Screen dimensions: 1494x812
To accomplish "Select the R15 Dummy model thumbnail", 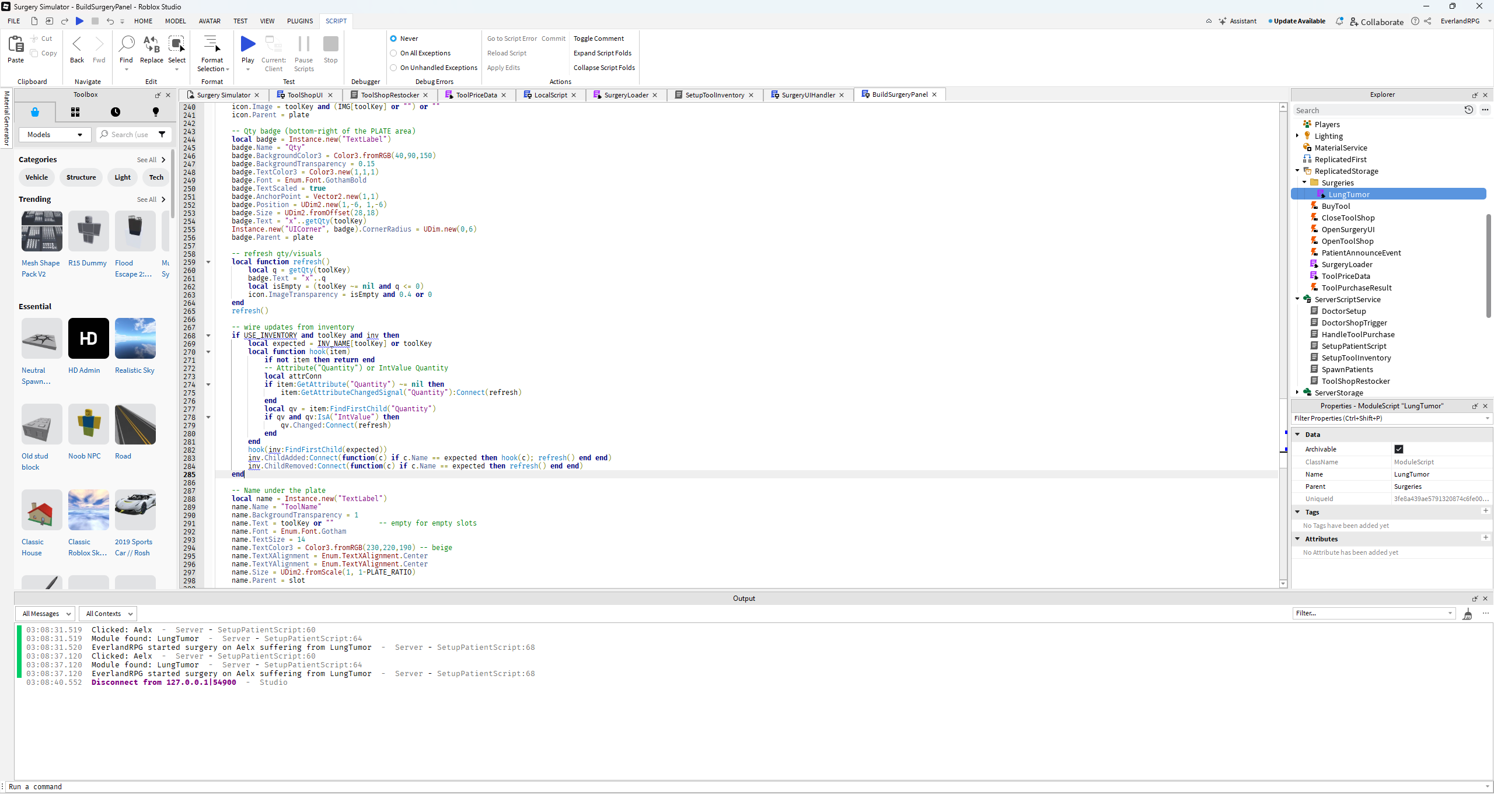I will (x=89, y=231).
